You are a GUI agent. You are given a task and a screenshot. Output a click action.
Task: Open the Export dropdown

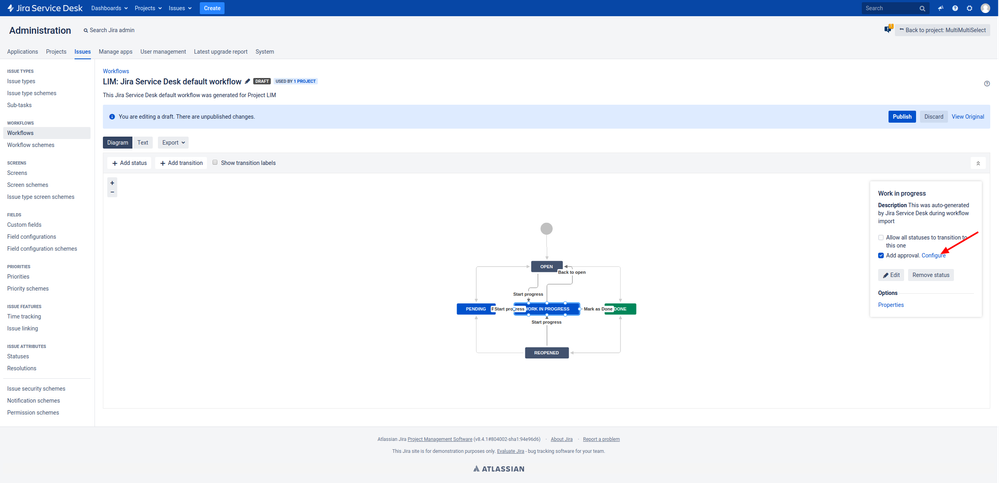pyautogui.click(x=173, y=143)
